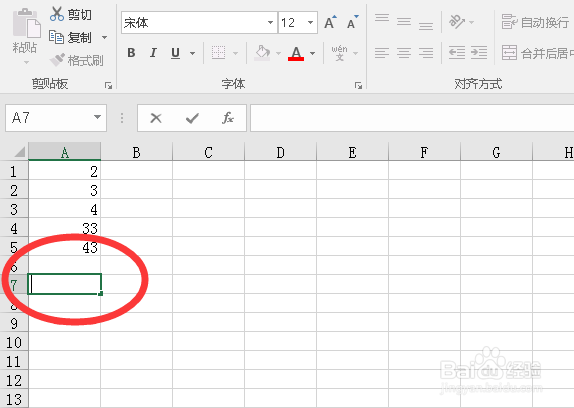The width and height of the screenshot is (574, 408).
Task: Open the underline style dropdown arrow
Action: [x=193, y=53]
